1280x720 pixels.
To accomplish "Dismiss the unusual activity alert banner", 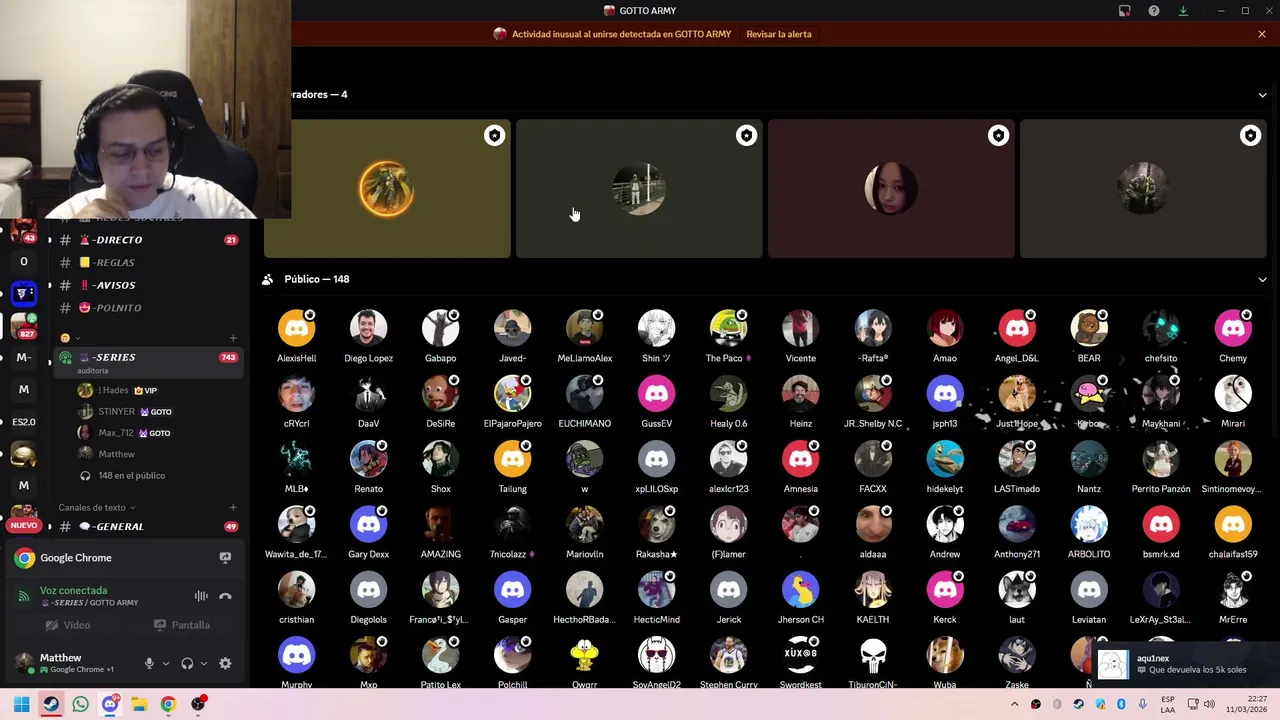I will coord(1262,34).
